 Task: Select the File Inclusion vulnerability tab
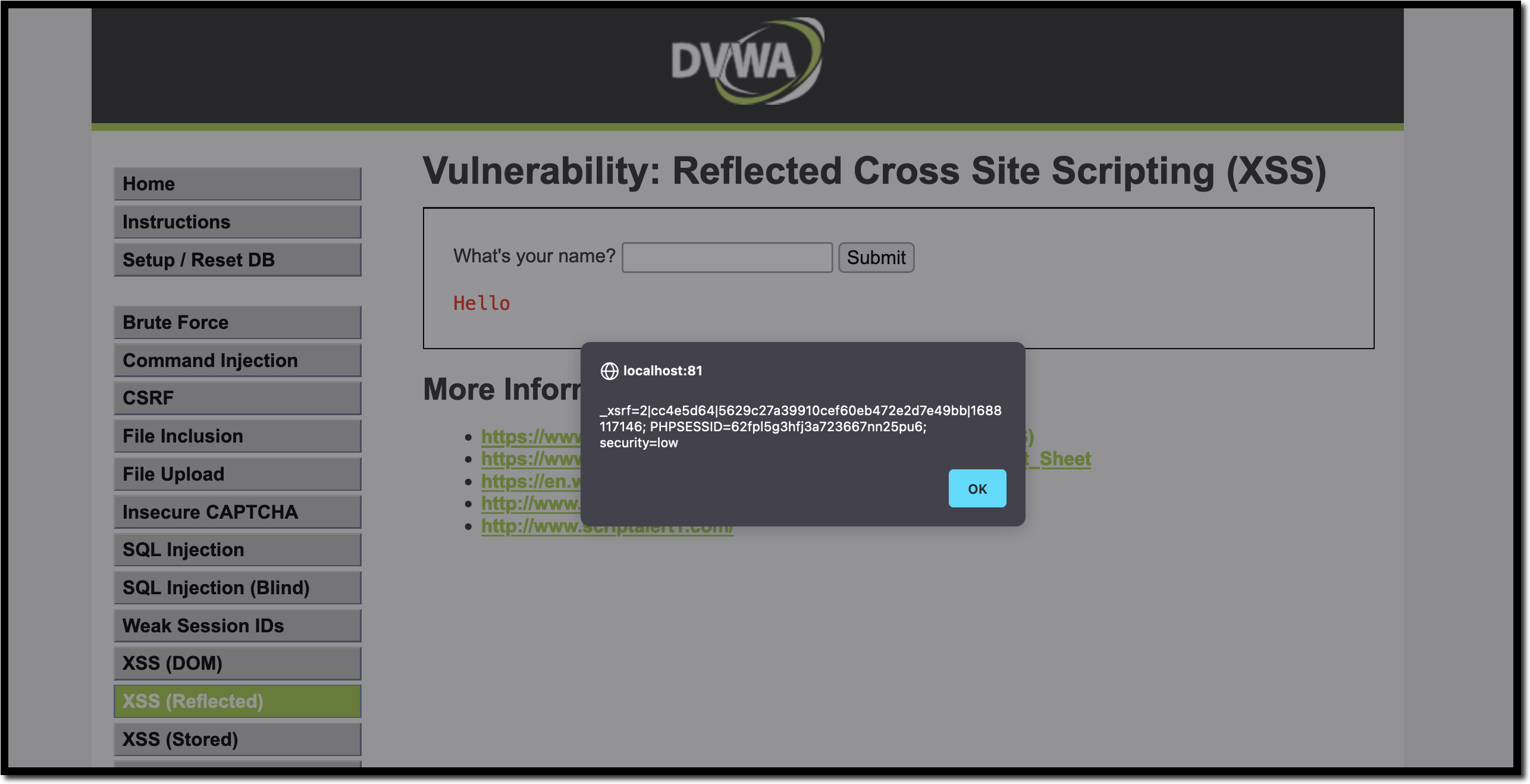(237, 436)
